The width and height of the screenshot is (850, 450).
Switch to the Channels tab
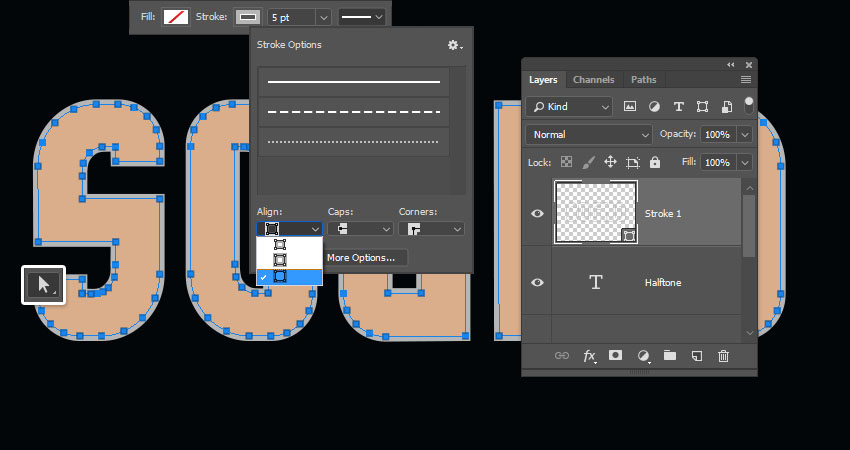tap(594, 80)
